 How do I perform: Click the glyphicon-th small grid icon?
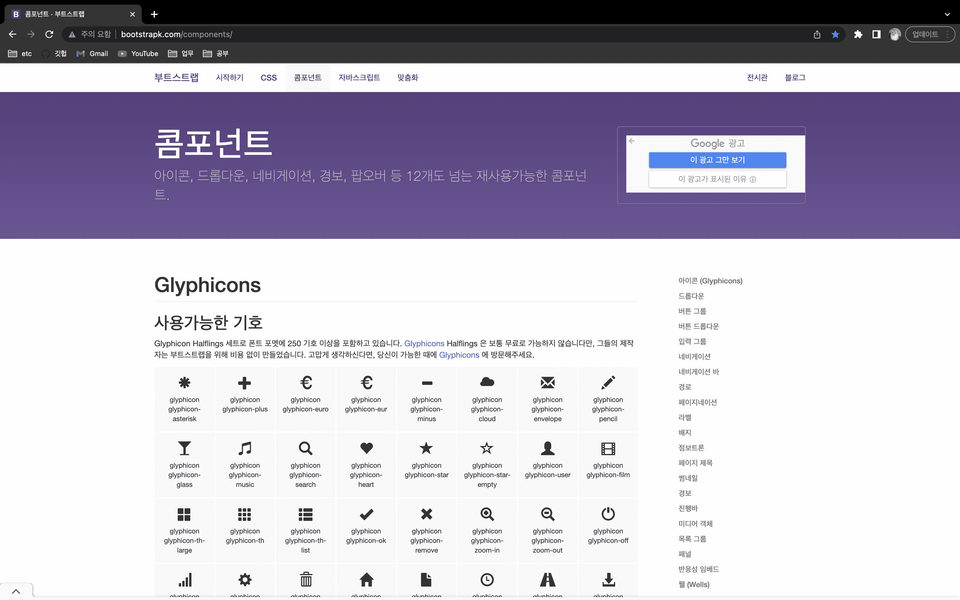(244, 514)
